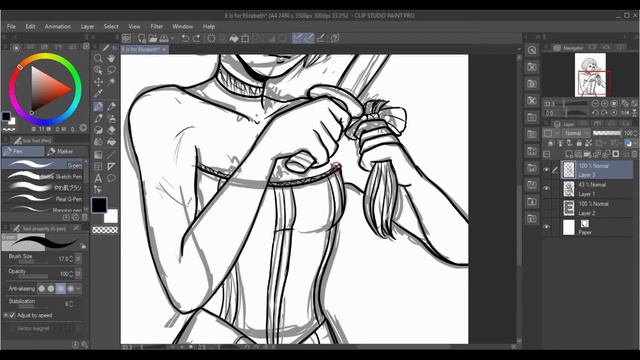Adjust Opacity value stepper arrows

coord(71,273)
